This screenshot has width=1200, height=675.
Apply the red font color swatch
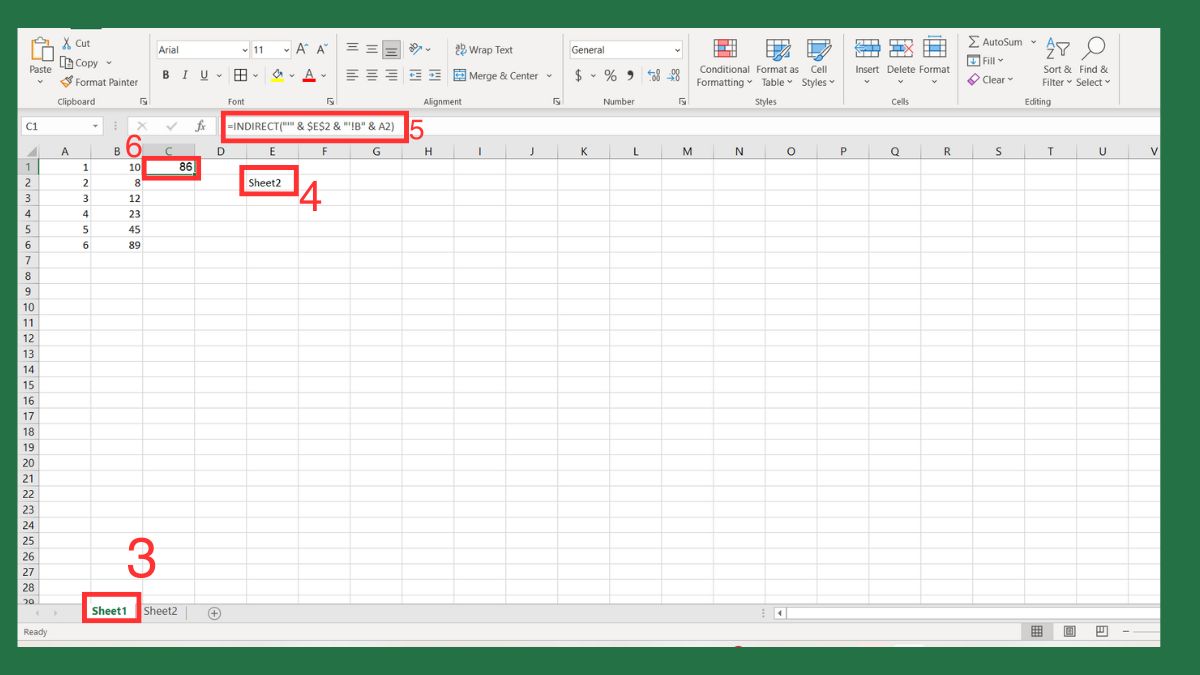[309, 76]
